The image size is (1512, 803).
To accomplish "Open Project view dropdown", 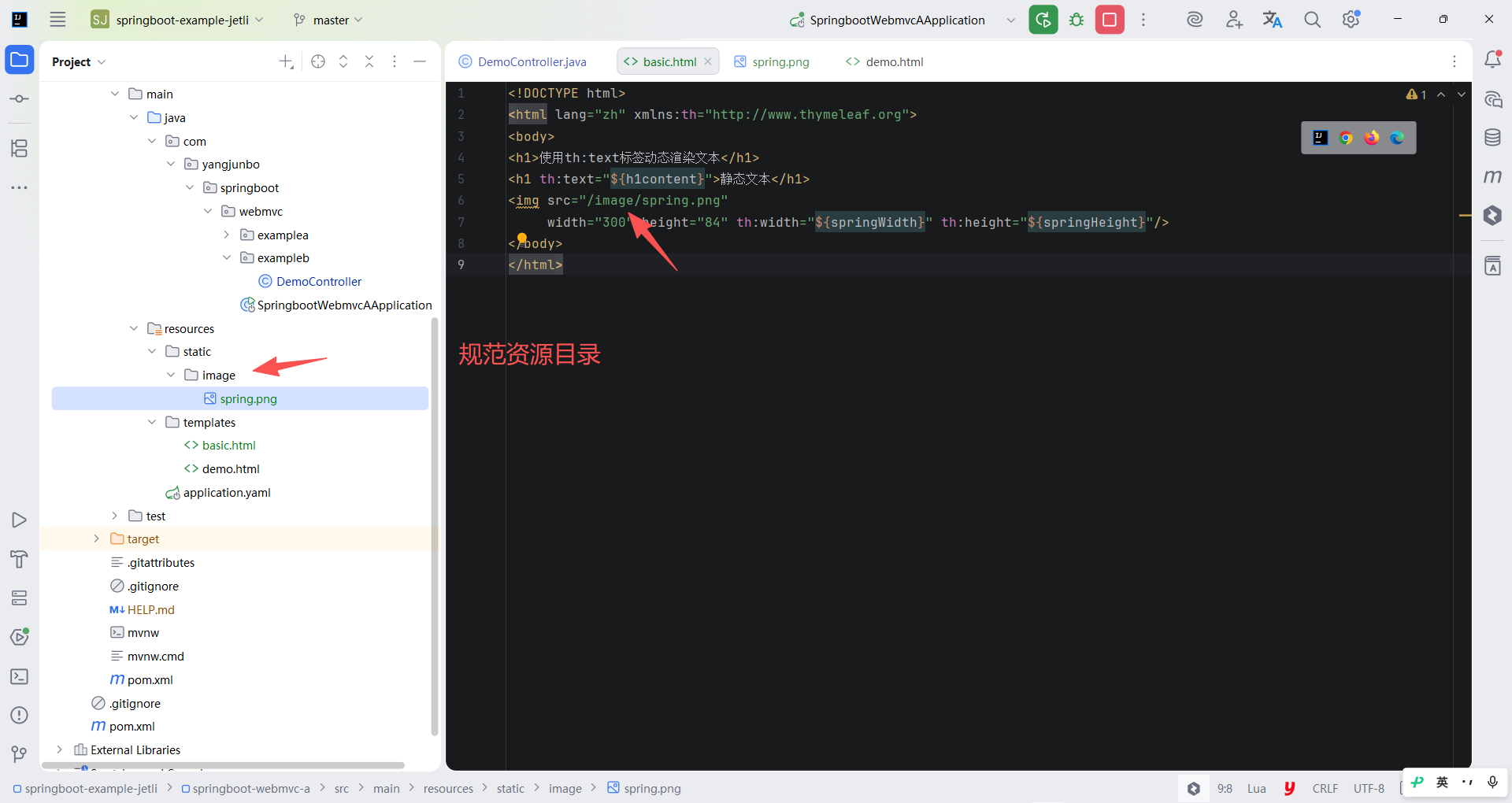I will click(x=79, y=61).
